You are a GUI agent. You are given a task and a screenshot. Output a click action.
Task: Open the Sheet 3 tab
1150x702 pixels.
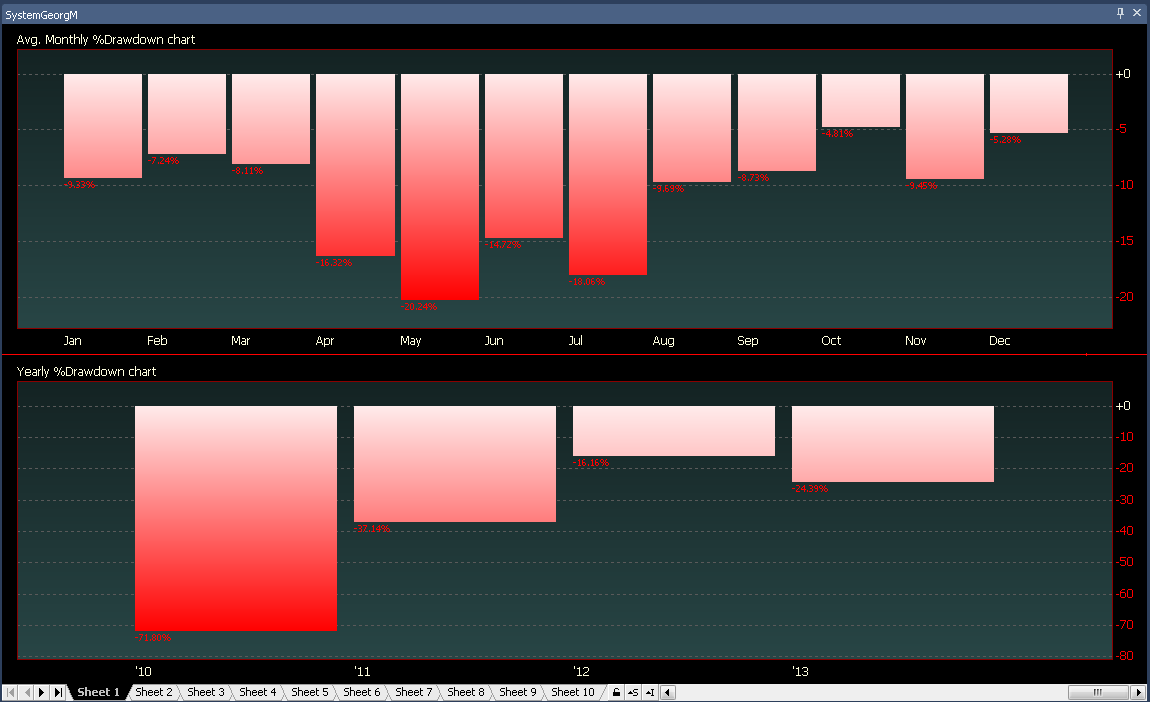205,692
